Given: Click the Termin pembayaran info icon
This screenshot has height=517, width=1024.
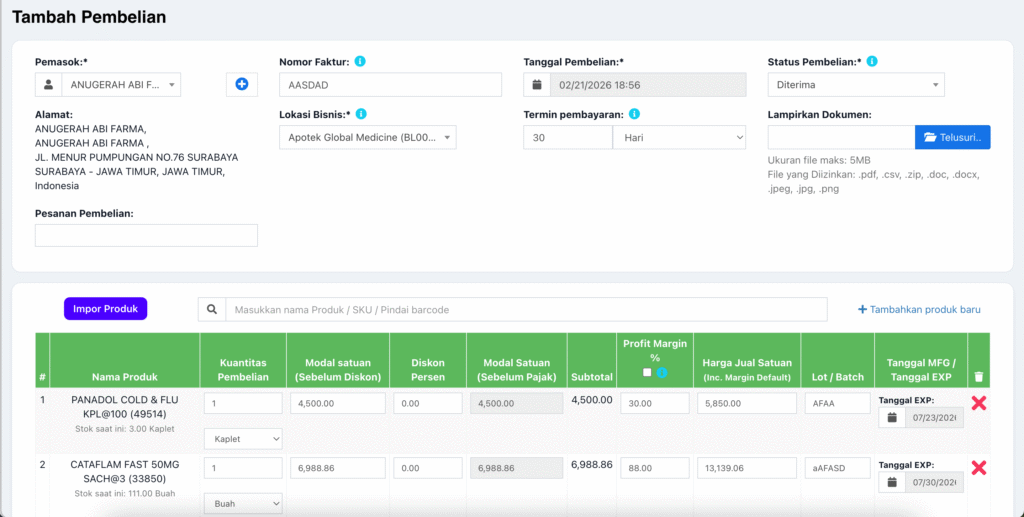Looking at the screenshot, I should click(635, 114).
